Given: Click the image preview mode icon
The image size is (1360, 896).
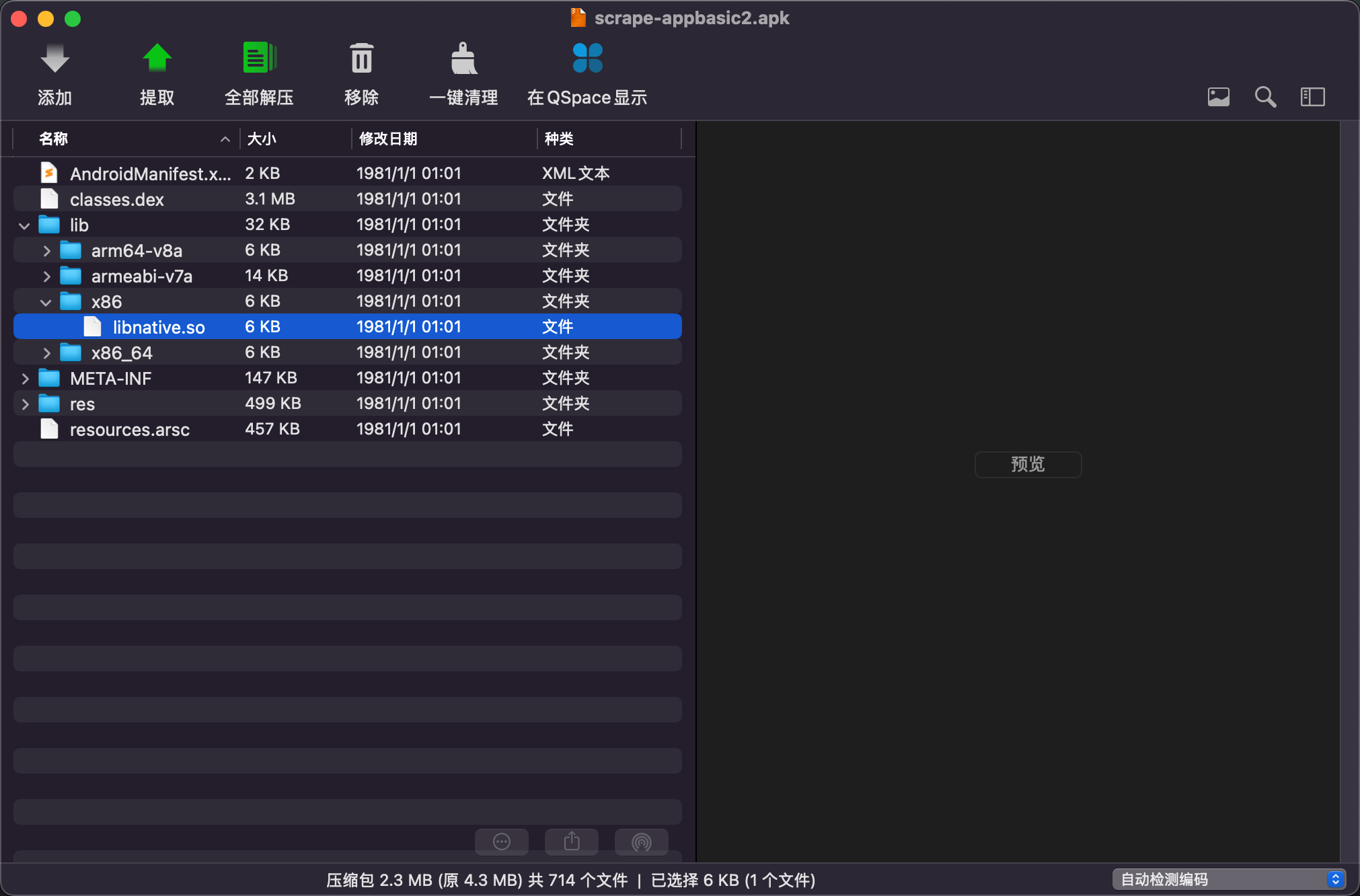Looking at the screenshot, I should 1218,97.
